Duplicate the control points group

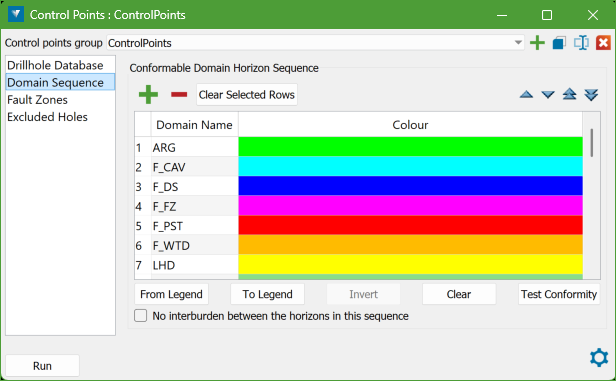[559, 42]
